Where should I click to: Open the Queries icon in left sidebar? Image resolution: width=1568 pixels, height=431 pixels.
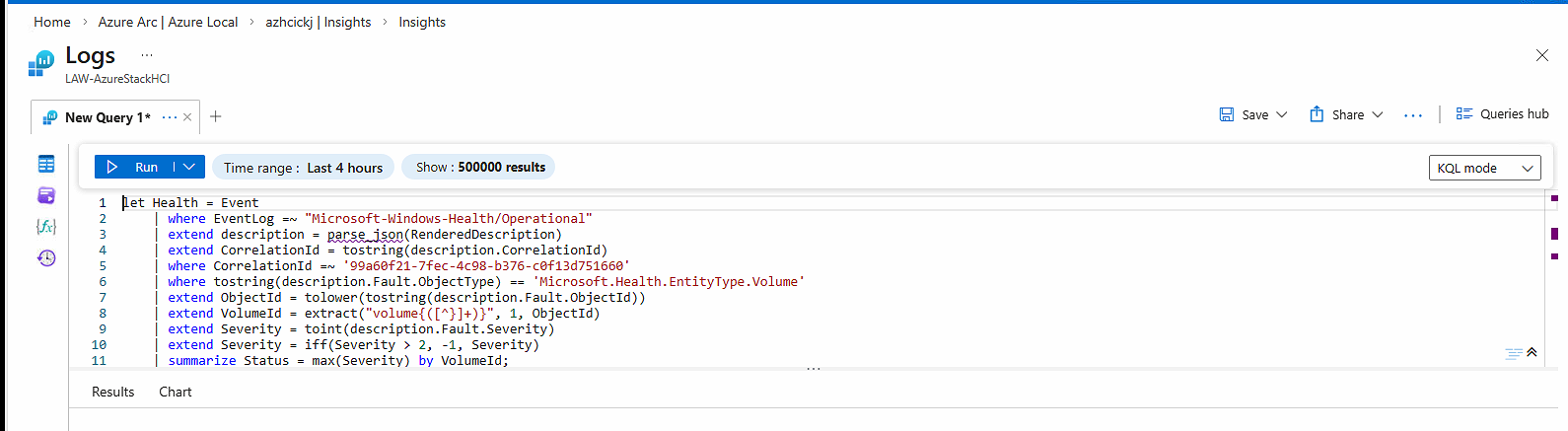pyautogui.click(x=46, y=195)
